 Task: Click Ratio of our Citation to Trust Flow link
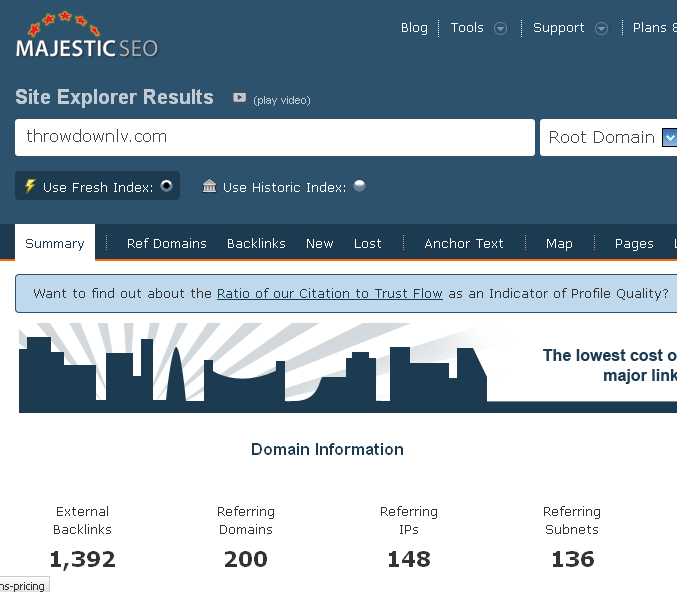click(x=330, y=294)
